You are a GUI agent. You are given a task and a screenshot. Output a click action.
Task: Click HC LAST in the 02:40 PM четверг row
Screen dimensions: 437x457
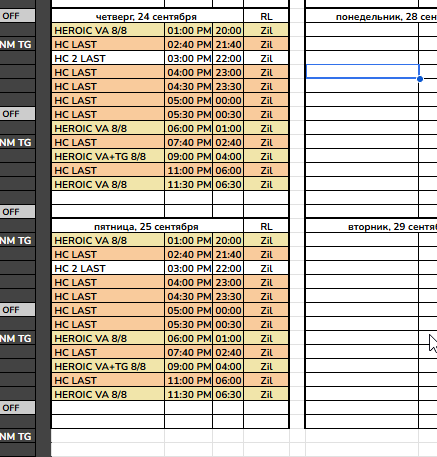108,44
